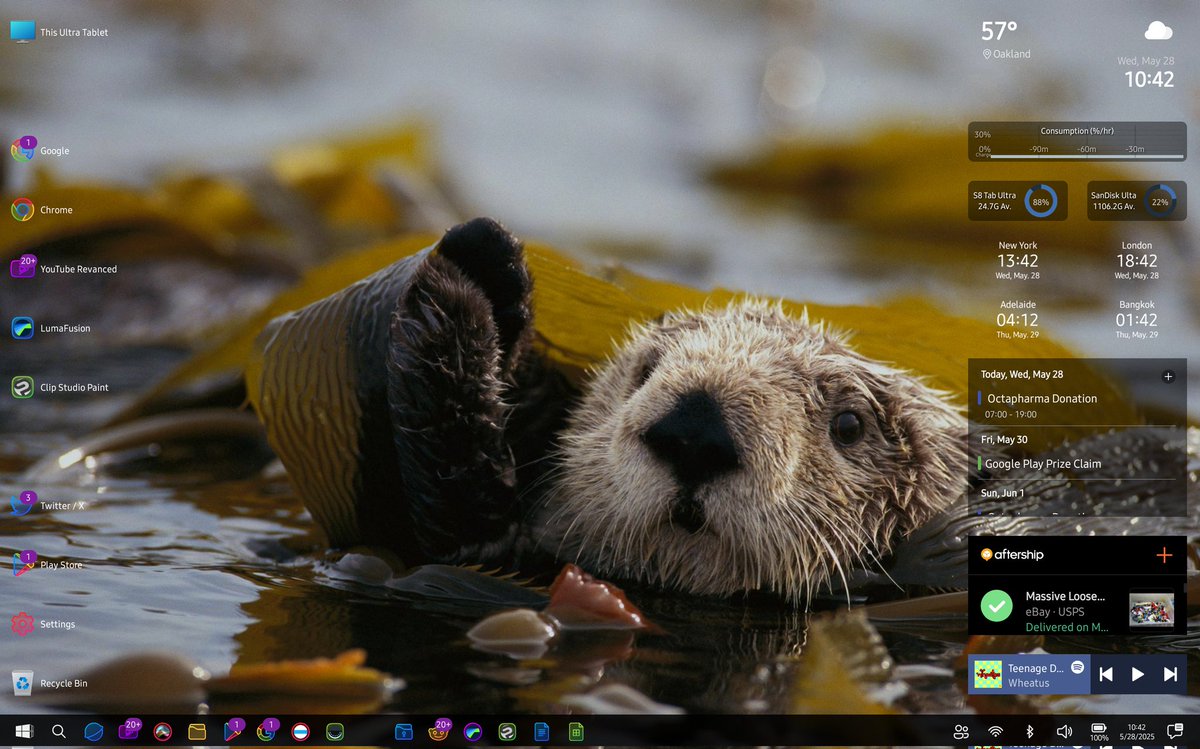This screenshot has height=749, width=1200.
Task: Open the Recycle Bin
Action: coord(49,683)
